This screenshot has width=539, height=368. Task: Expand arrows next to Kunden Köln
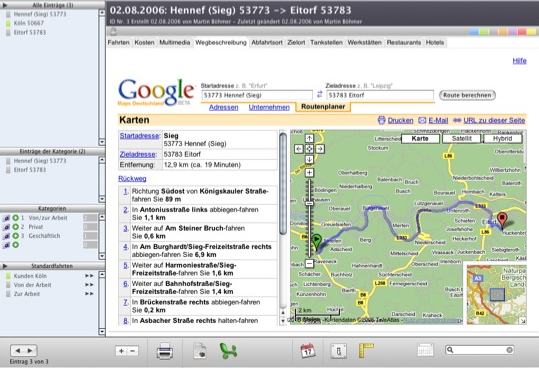89,276
